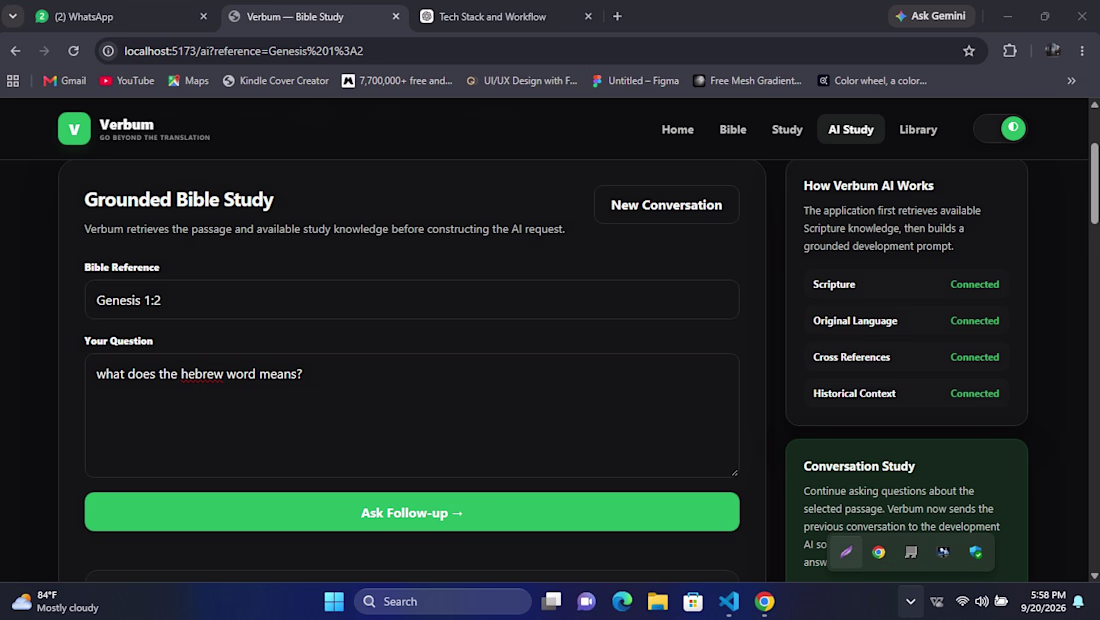Click the page vertical scrollbar thumb
Viewport: 1100px width, 620px height.
click(x=1094, y=184)
